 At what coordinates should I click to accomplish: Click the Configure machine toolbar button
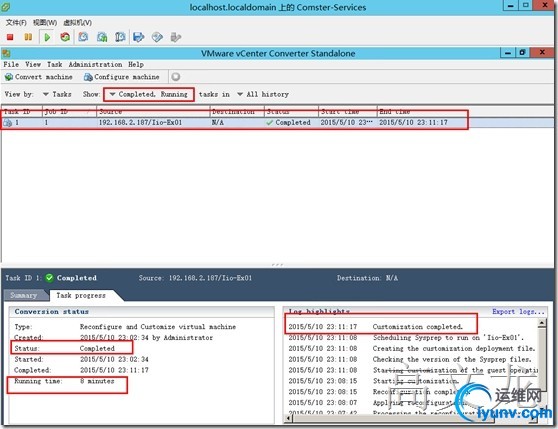click(122, 77)
